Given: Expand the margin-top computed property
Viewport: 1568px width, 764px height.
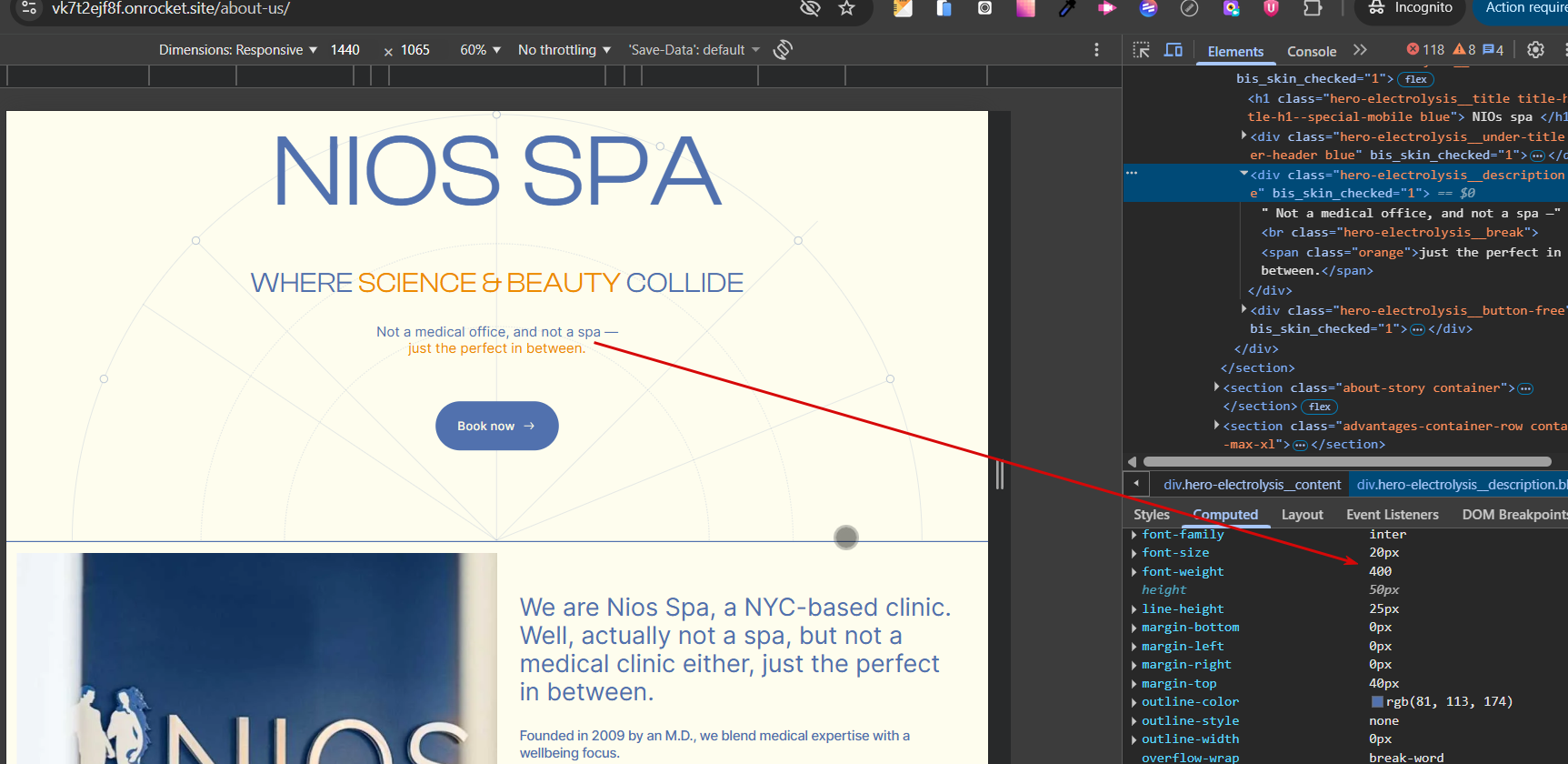Looking at the screenshot, I should (1134, 684).
